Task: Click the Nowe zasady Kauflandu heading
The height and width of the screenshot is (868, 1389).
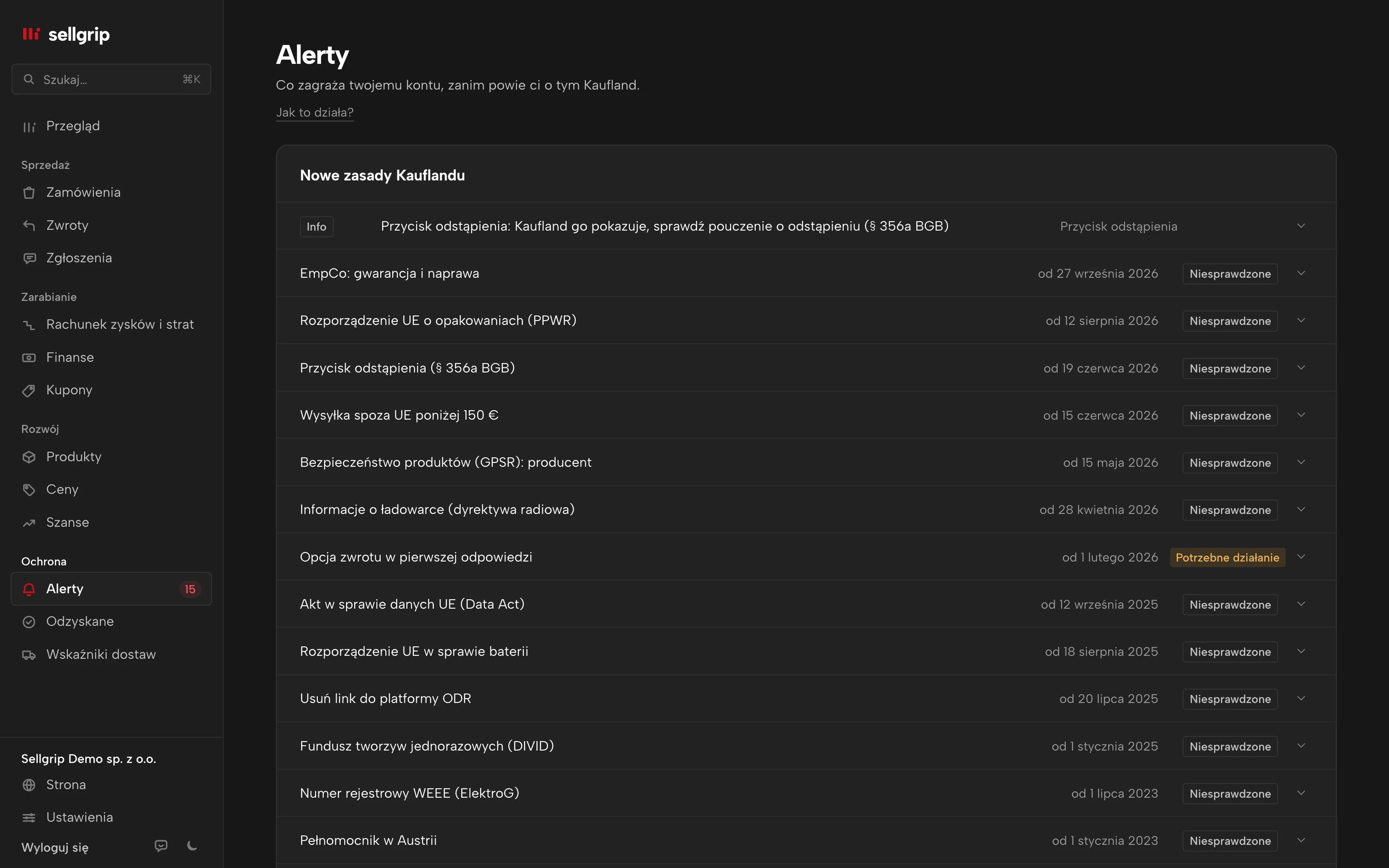Action: point(382,175)
